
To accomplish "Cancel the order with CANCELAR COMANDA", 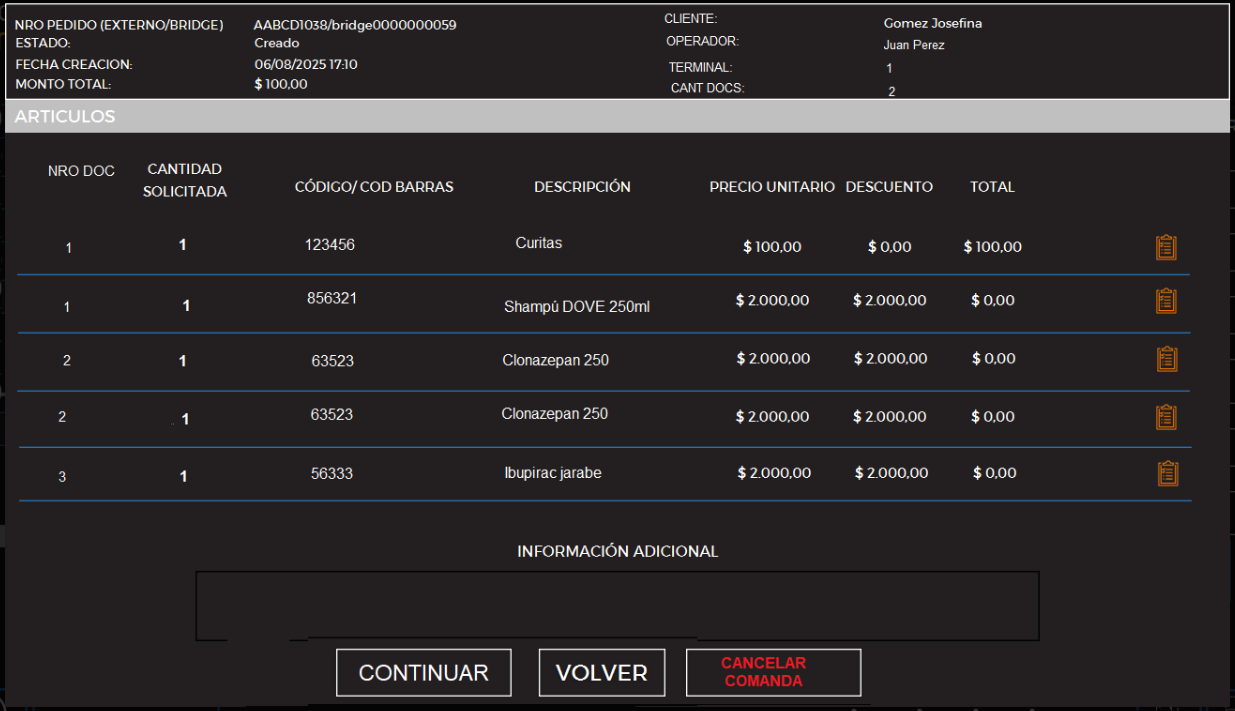I will (x=773, y=673).
